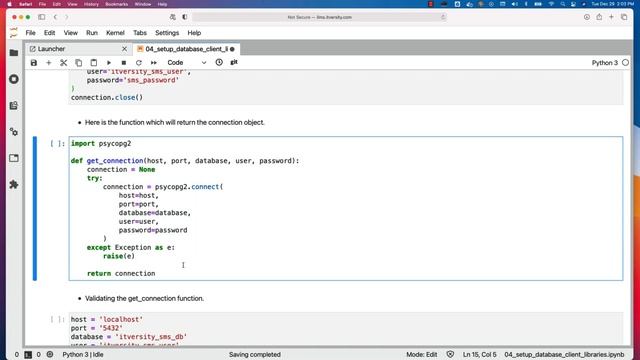The width and height of the screenshot is (640, 360).
Task: Click the date and time in menu bar
Action: (613, 4)
